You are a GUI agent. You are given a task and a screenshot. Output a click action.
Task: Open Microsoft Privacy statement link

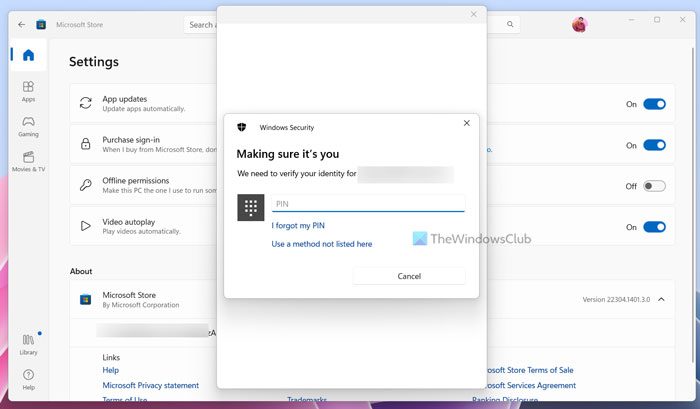click(x=150, y=385)
